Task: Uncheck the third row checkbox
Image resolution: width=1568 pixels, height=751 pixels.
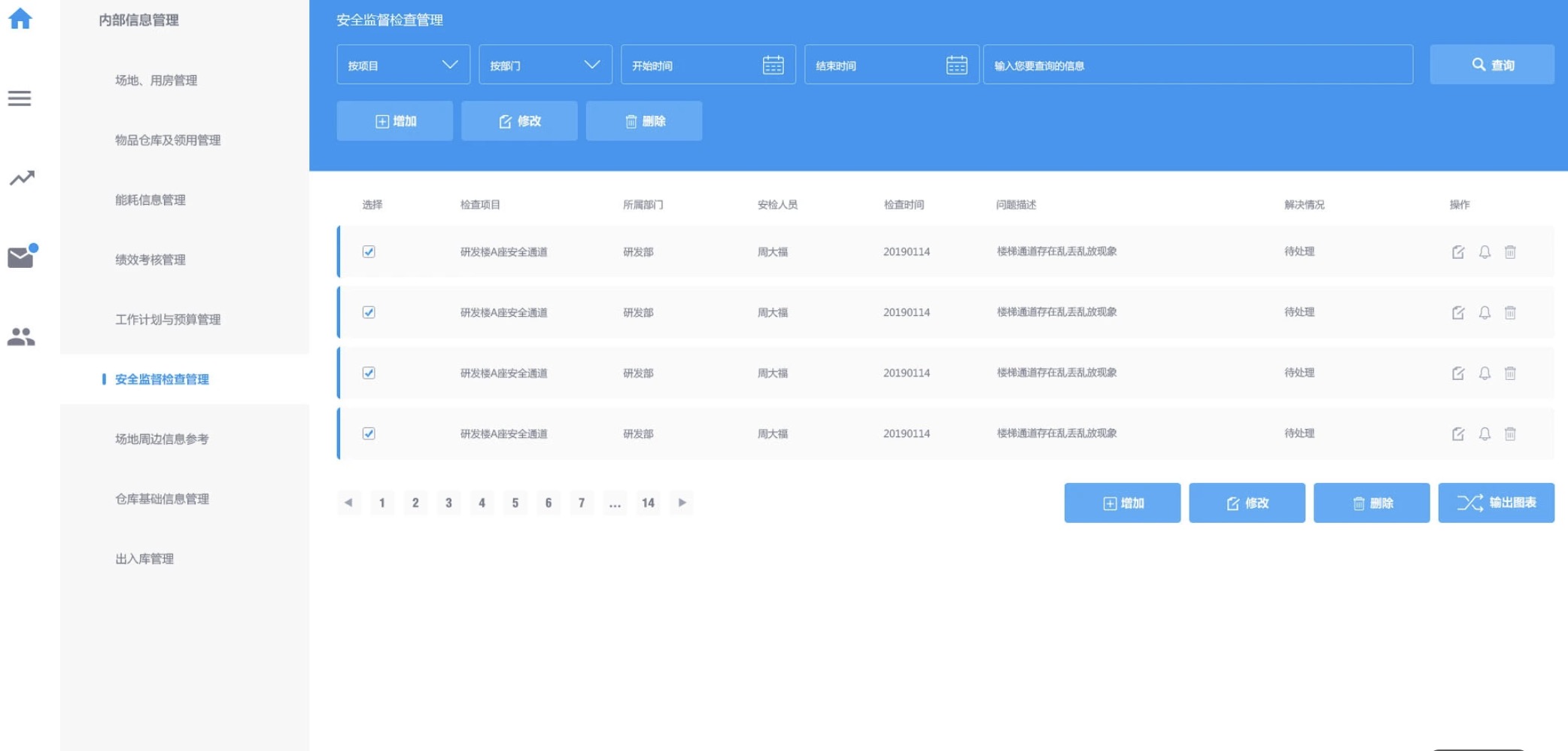Action: pyautogui.click(x=369, y=372)
